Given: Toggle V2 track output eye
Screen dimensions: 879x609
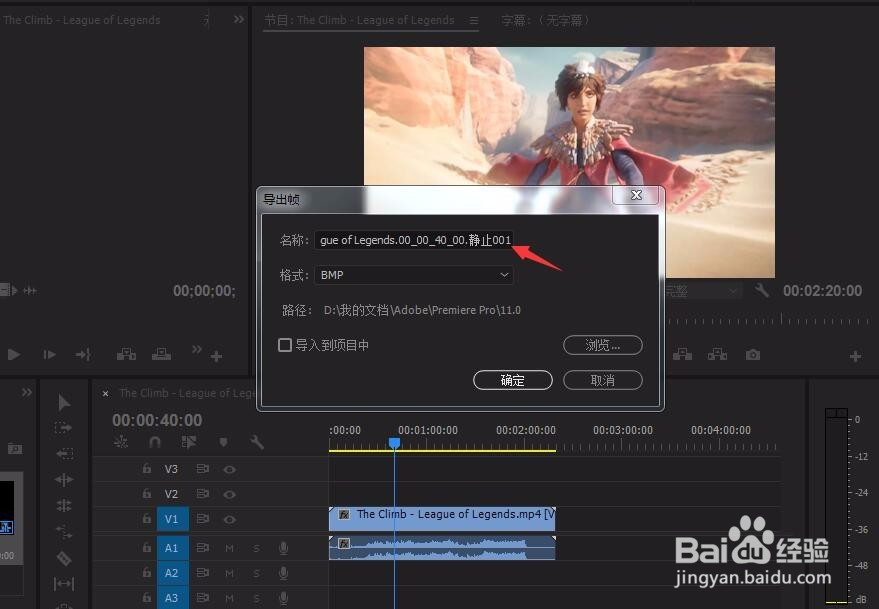Looking at the screenshot, I should coord(229,495).
